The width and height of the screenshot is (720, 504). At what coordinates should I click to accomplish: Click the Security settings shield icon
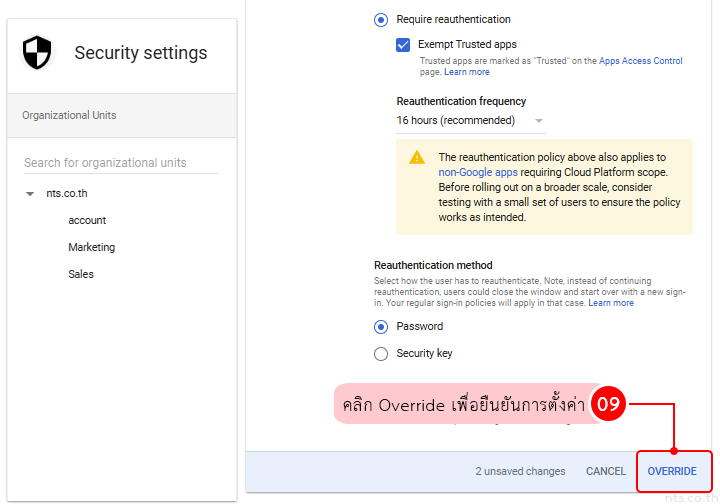[37, 52]
